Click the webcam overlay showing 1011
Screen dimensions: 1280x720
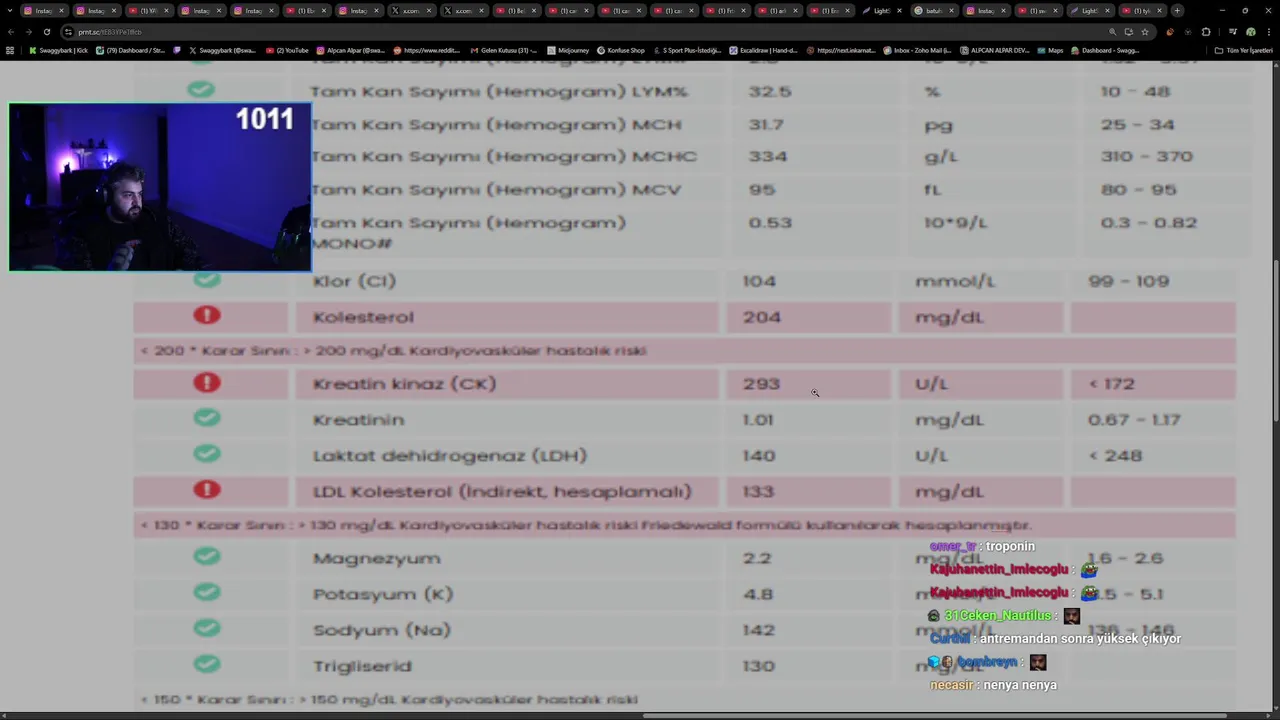coord(160,187)
